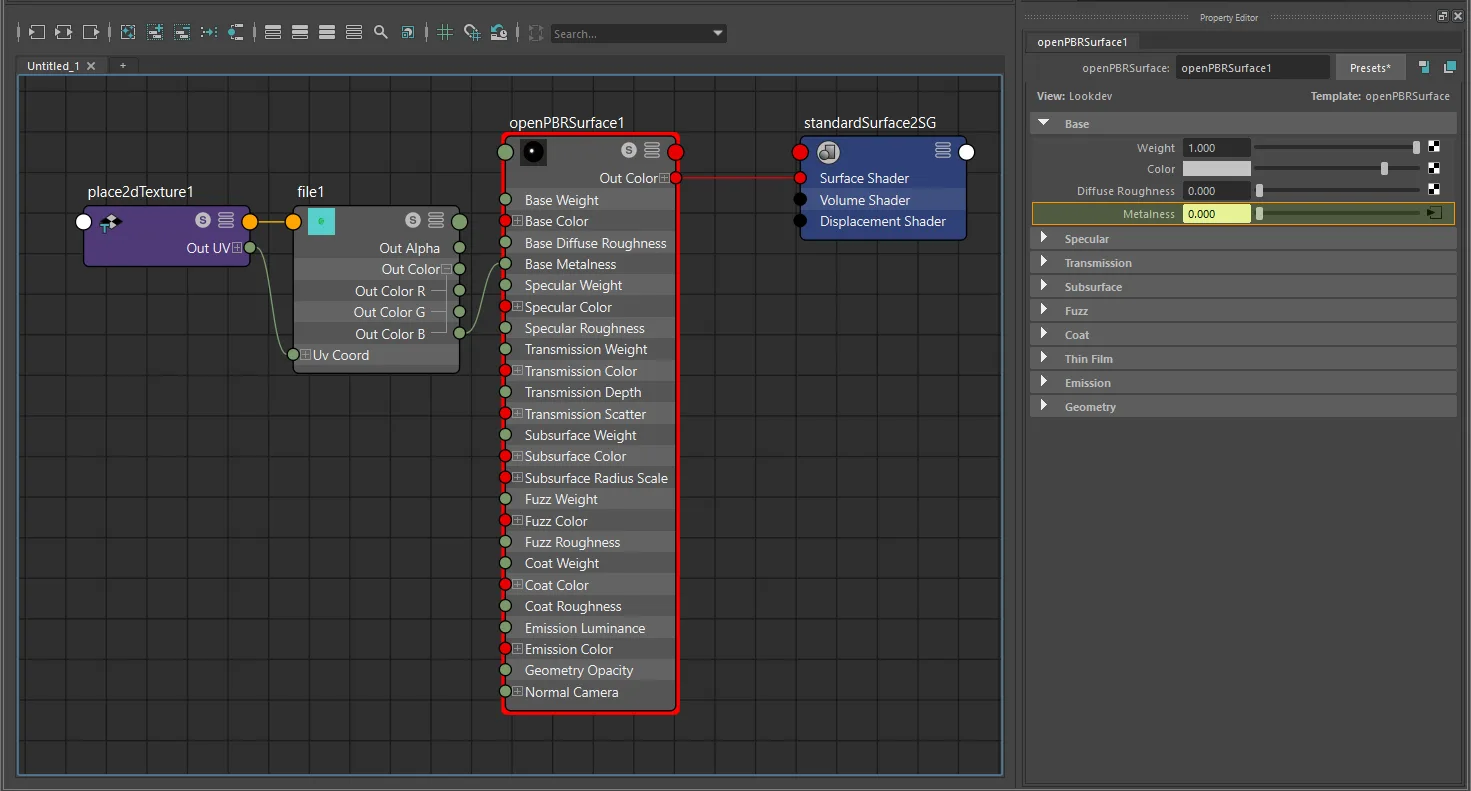This screenshot has width=1471, height=791.
Task: Click the Base Metalness input port
Action: pyautogui.click(x=505, y=264)
